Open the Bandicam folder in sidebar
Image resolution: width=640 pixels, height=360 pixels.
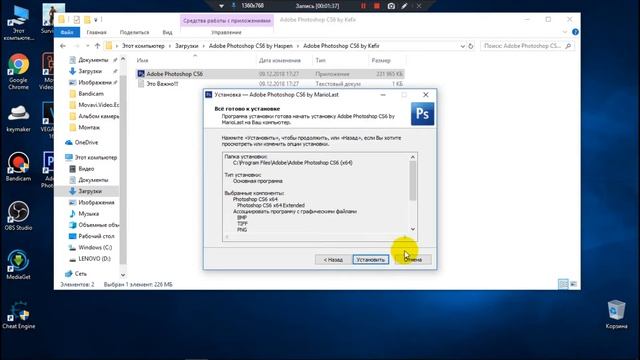coord(91,94)
